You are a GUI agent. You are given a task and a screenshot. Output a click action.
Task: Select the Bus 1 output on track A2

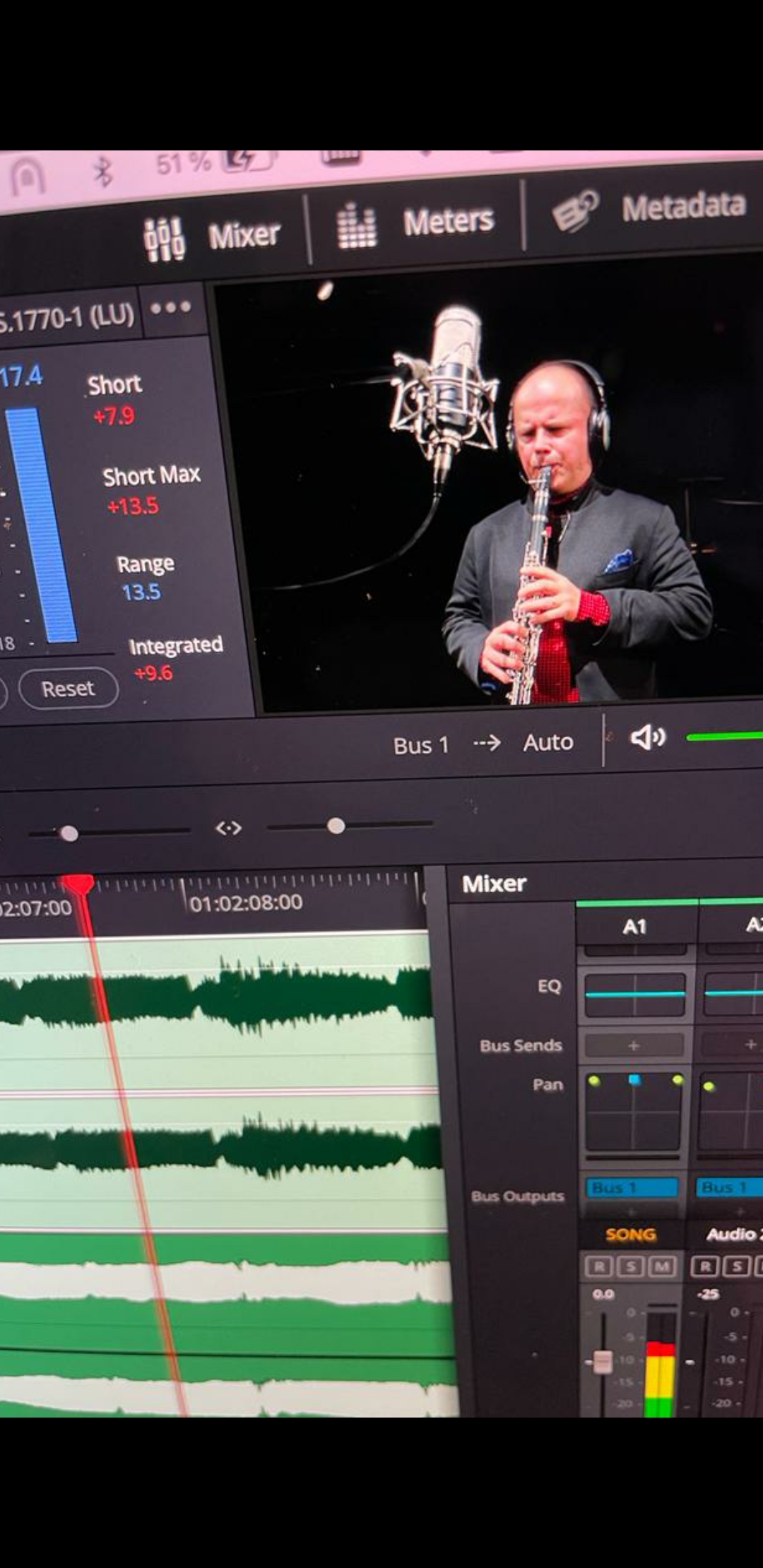[731, 1187]
